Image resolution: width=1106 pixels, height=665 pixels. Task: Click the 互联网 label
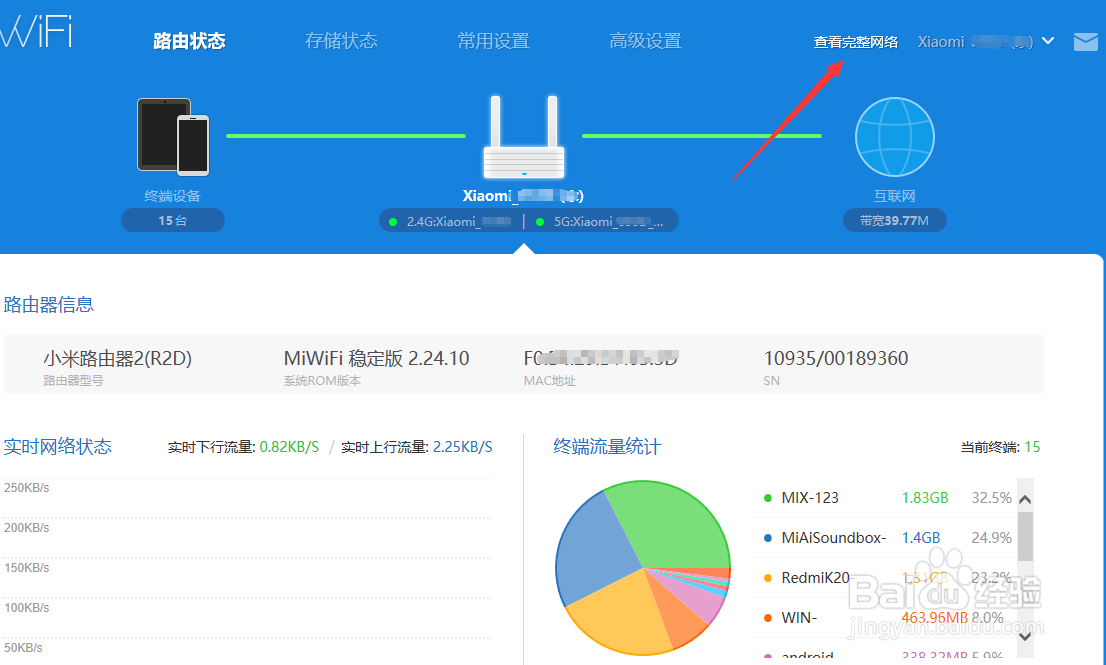coord(894,196)
